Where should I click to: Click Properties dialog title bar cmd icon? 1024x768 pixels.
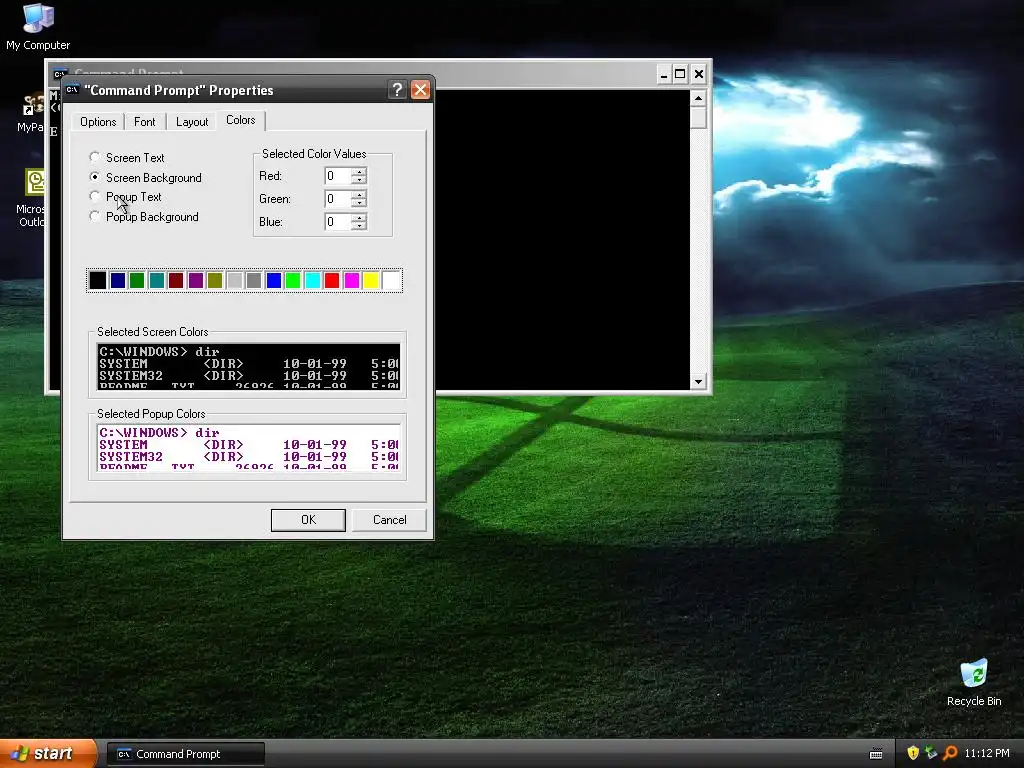pyautogui.click(x=72, y=89)
